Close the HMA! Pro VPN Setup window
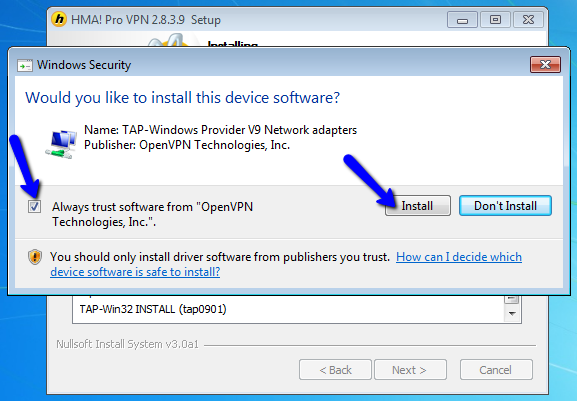Image resolution: width=577 pixels, height=401 pixels. pyautogui.click(x=528, y=20)
